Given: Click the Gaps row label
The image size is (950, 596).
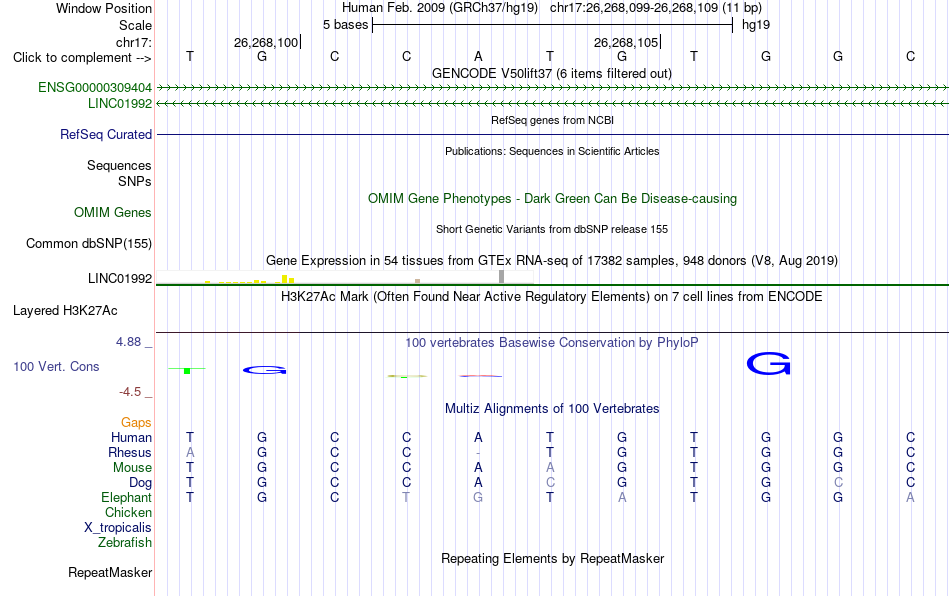Looking at the screenshot, I should [x=136, y=423].
